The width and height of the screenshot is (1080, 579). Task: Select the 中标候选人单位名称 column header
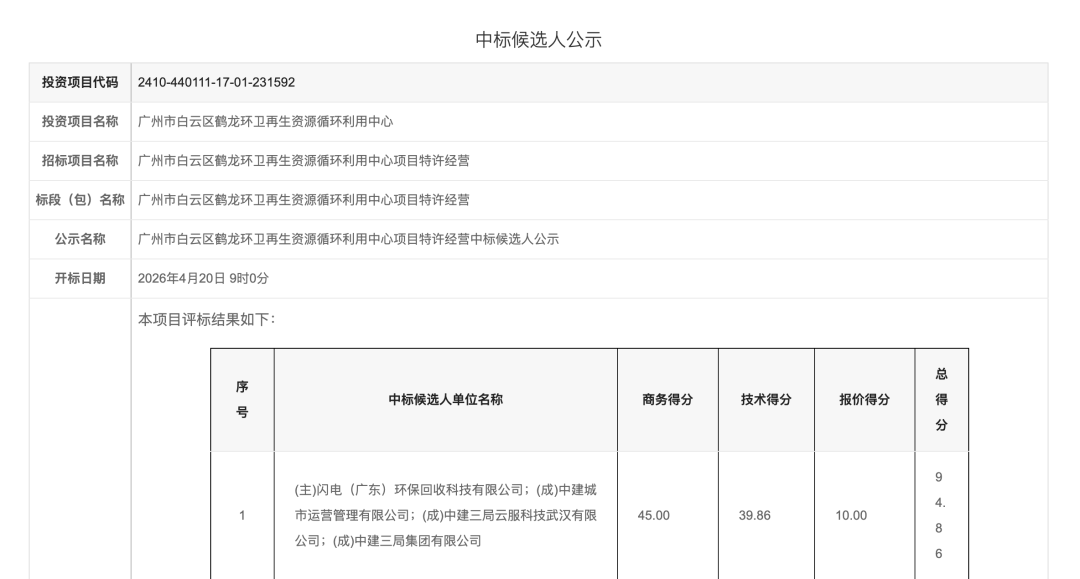tap(445, 399)
